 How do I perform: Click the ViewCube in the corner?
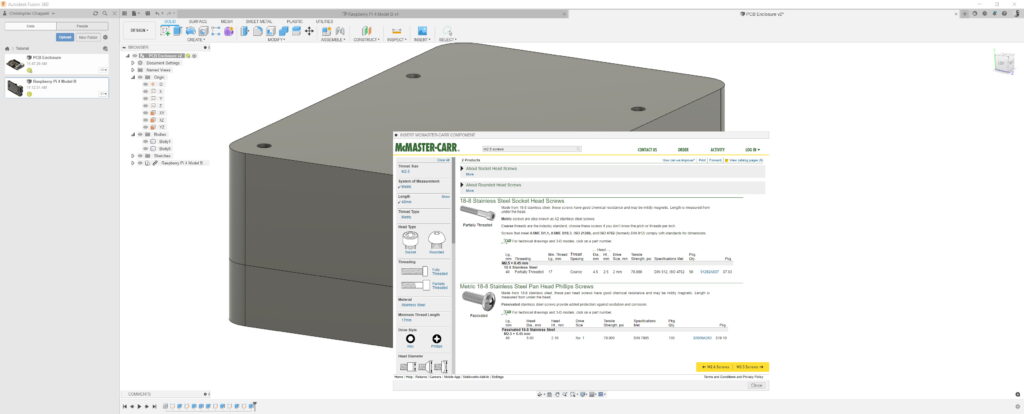point(1002,63)
